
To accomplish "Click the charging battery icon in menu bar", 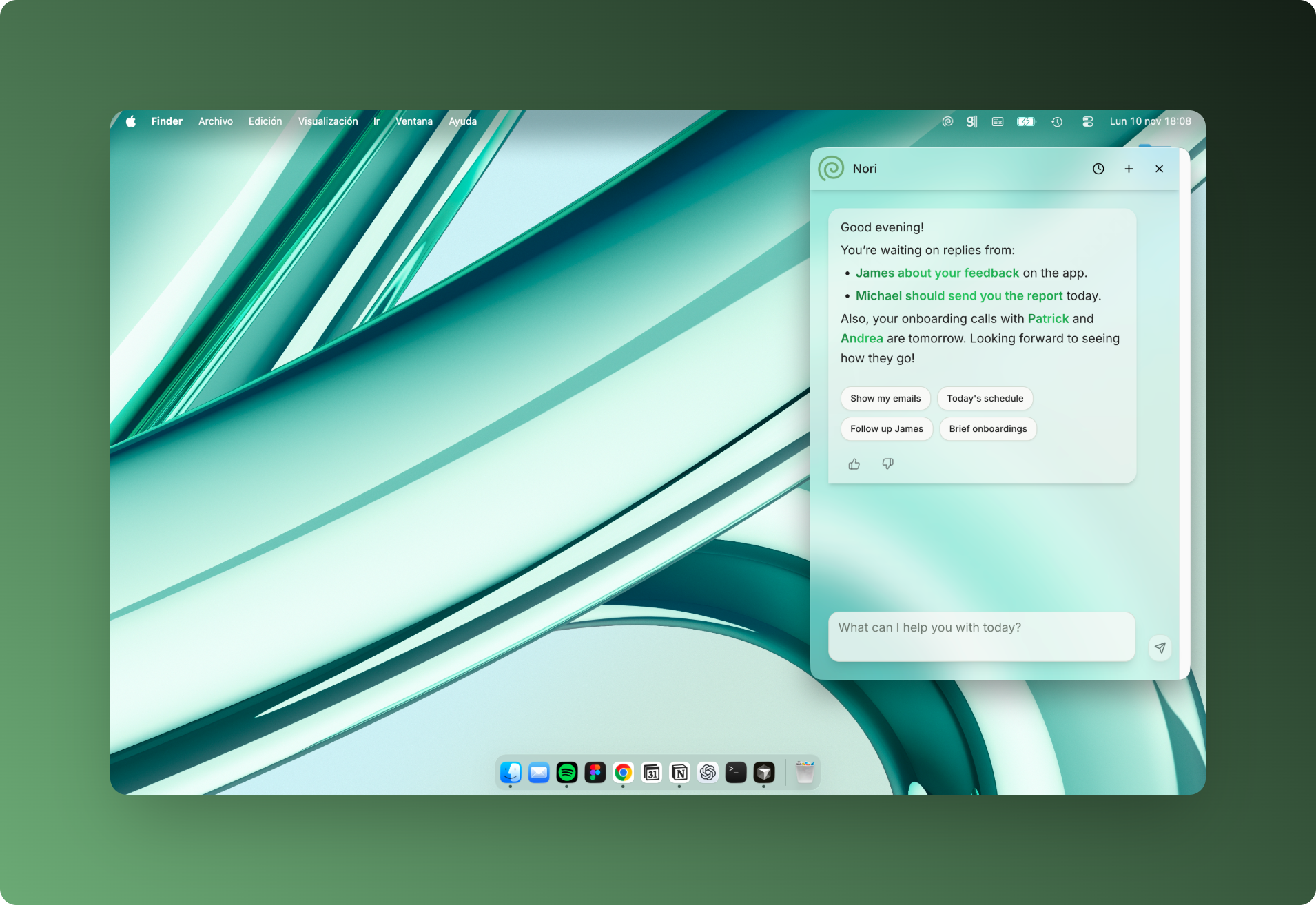I will (x=1026, y=121).
